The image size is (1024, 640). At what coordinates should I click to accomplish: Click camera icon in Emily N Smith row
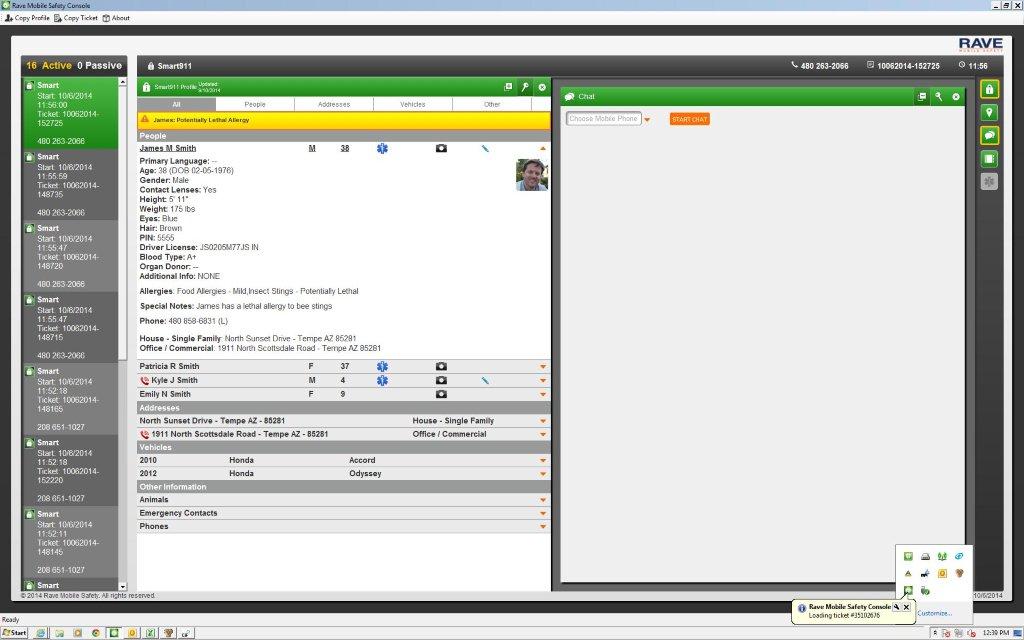441,394
